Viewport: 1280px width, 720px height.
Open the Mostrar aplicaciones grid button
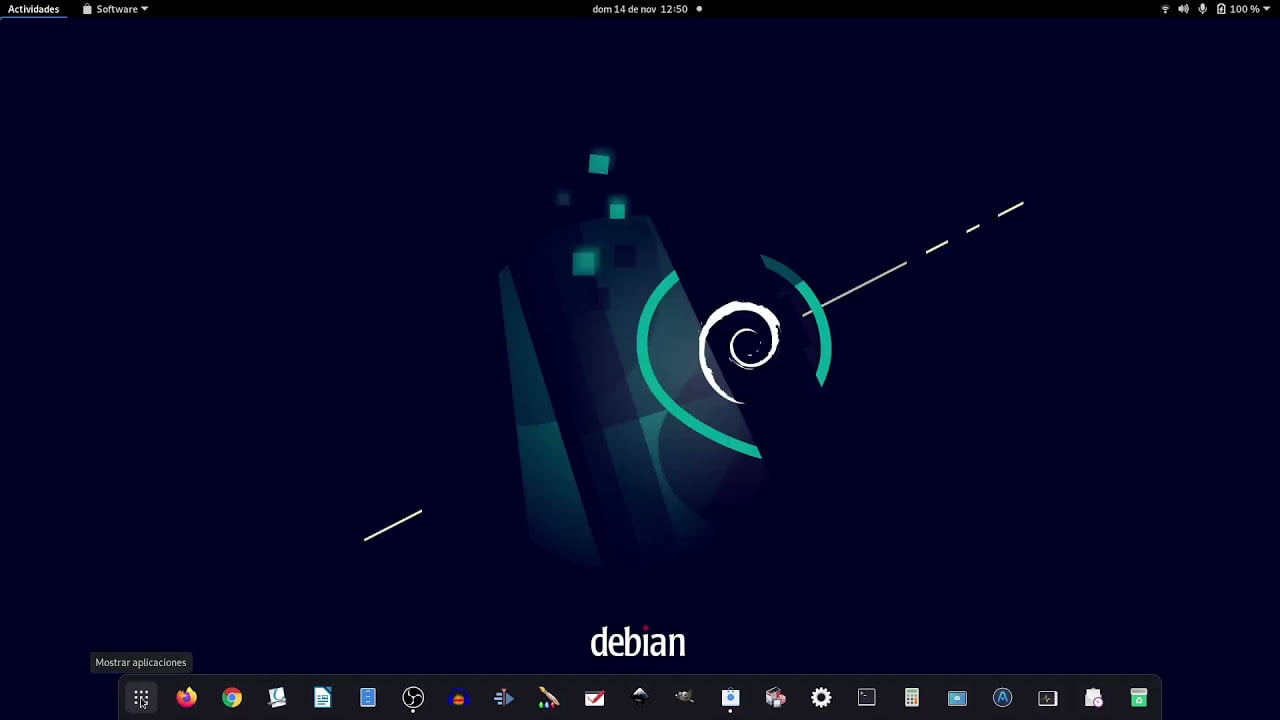(141, 698)
